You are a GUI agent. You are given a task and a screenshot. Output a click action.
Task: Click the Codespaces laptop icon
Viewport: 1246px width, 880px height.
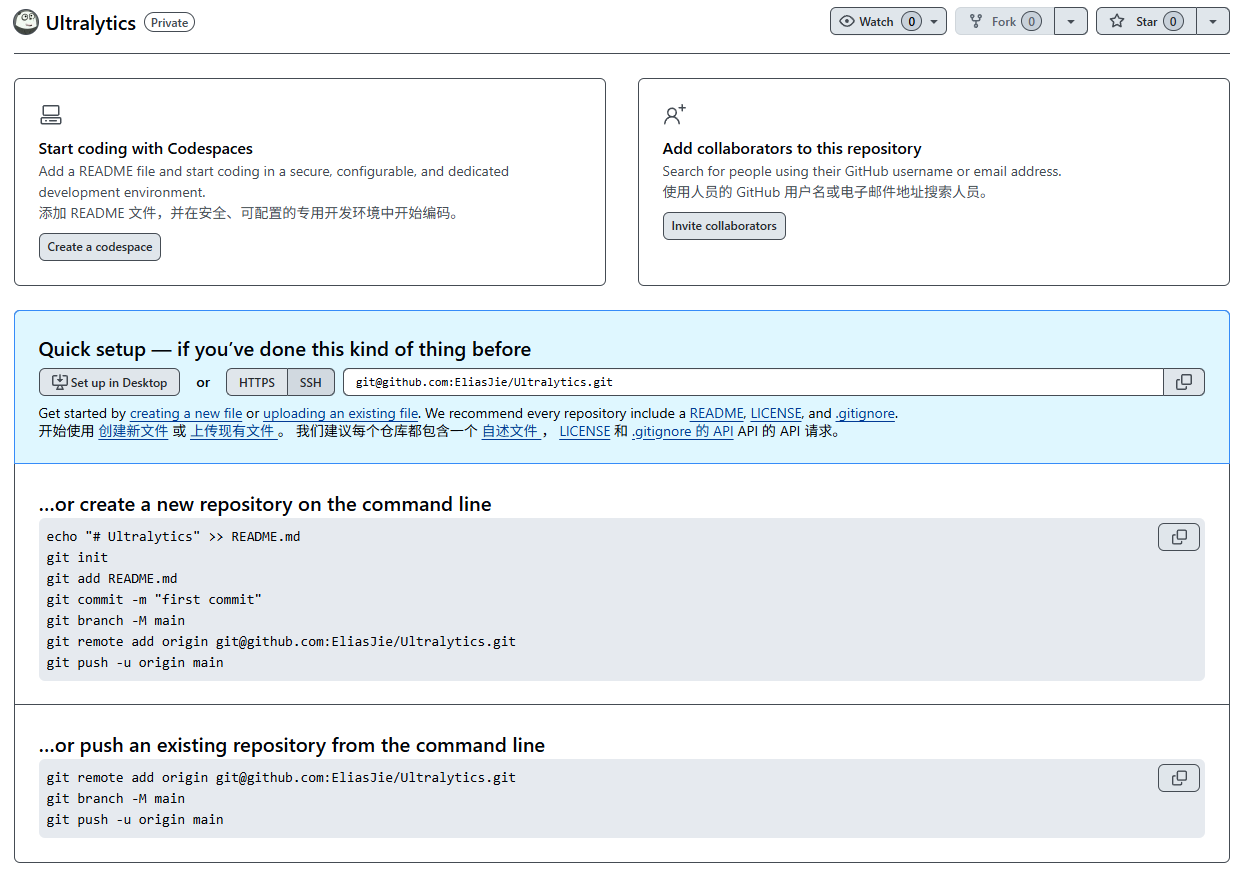[x=50, y=115]
